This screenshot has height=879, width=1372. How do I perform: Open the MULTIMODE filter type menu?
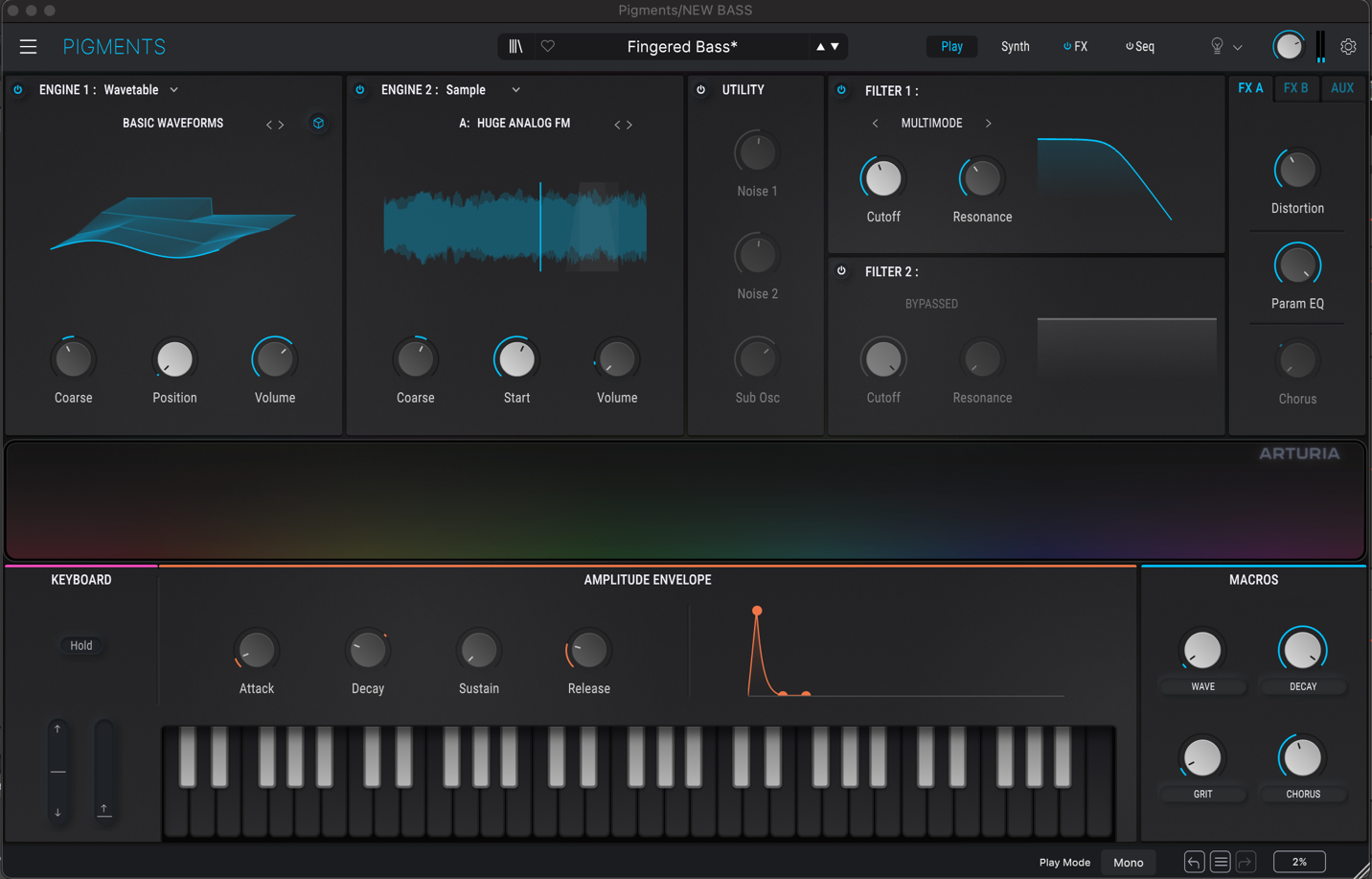pyautogui.click(x=931, y=123)
